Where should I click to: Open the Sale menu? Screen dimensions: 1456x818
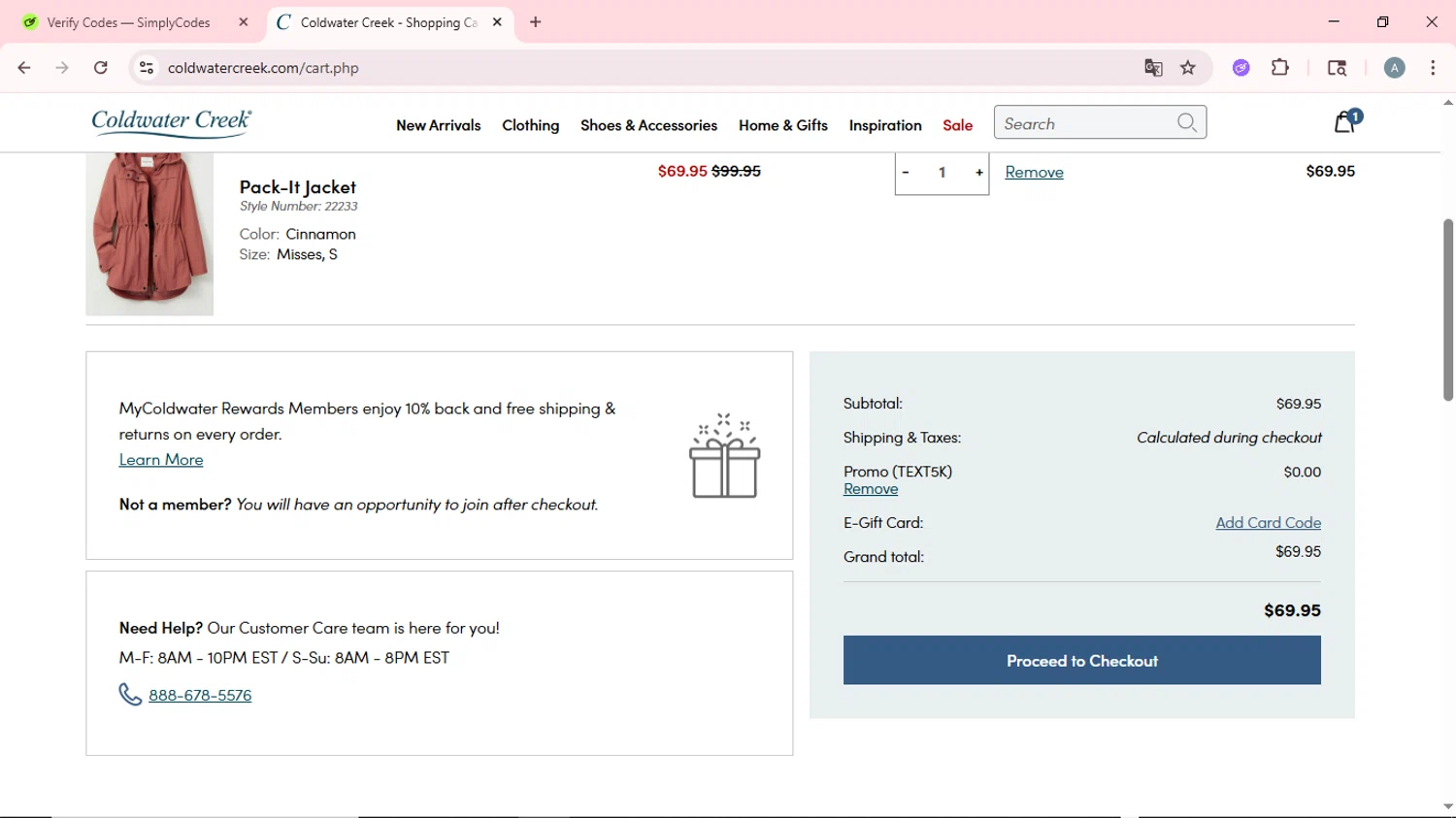[x=958, y=125]
